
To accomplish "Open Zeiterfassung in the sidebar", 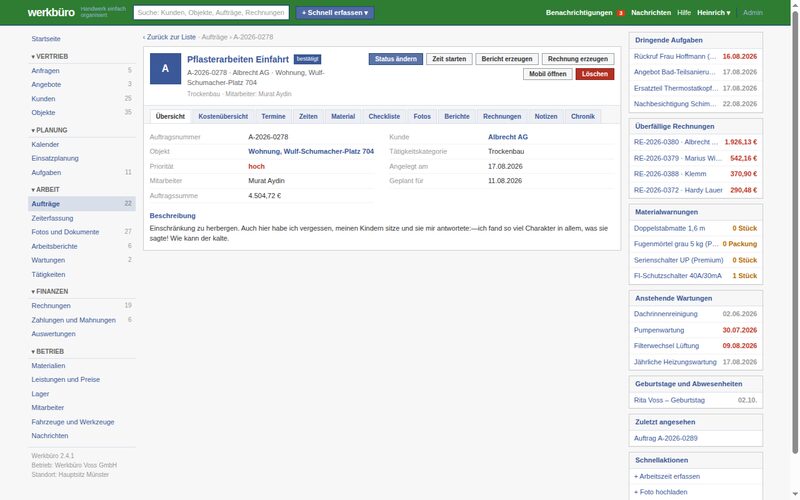I will (82, 218).
